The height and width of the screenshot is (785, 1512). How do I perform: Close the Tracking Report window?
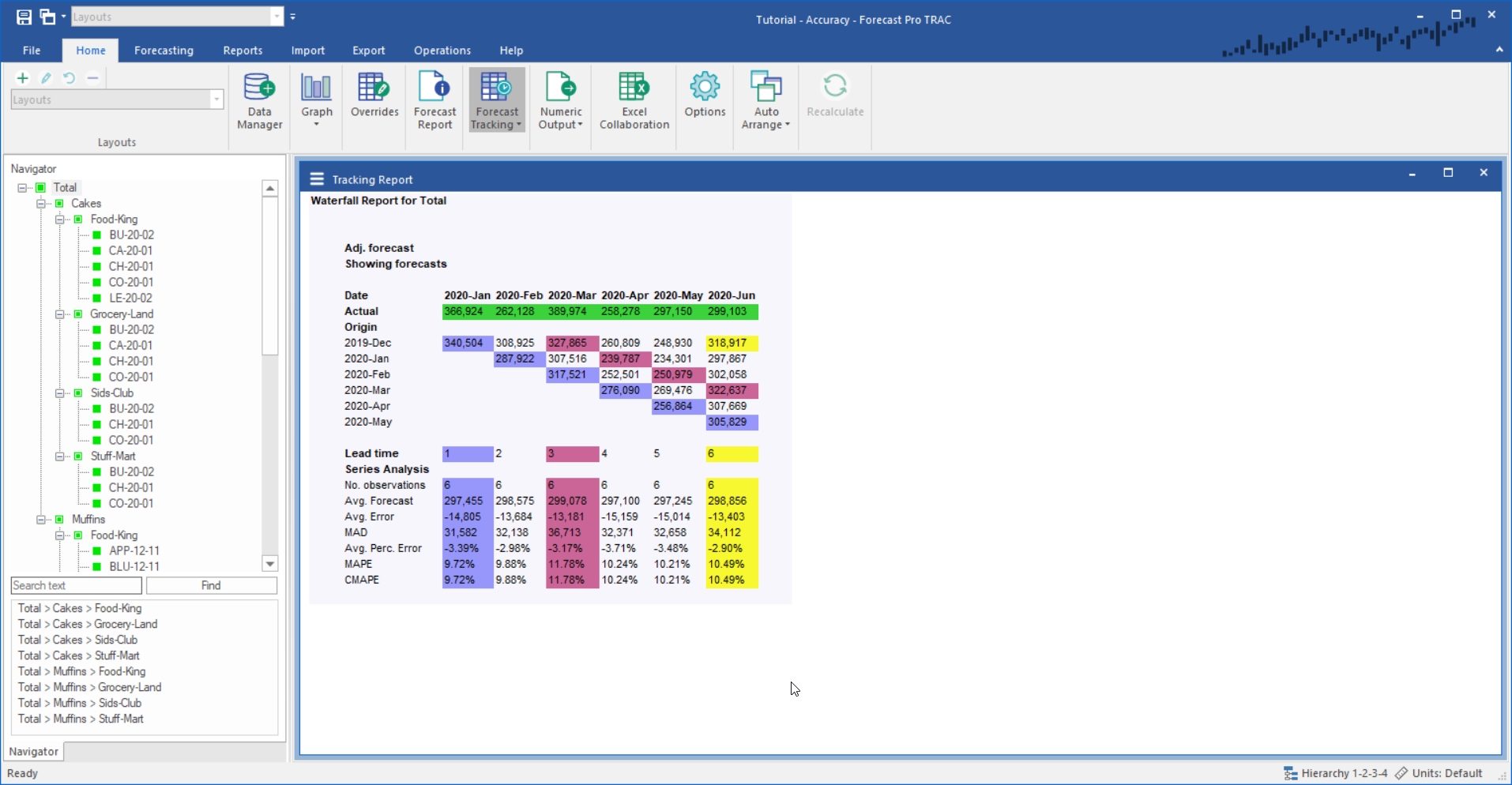1484,173
